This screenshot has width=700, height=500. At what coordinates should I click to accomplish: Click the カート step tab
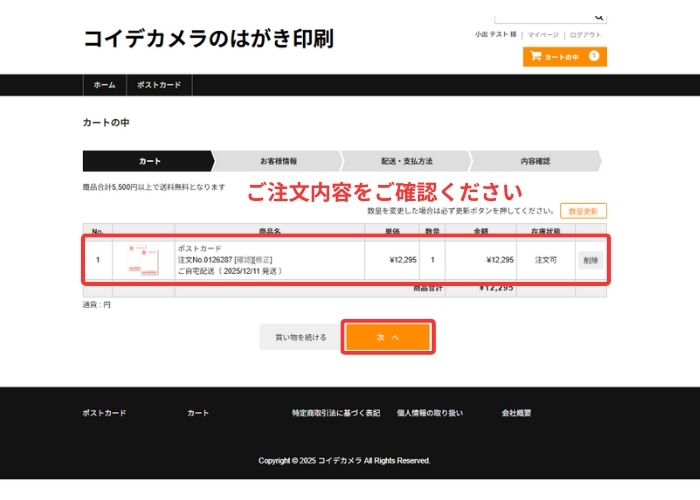(x=149, y=161)
